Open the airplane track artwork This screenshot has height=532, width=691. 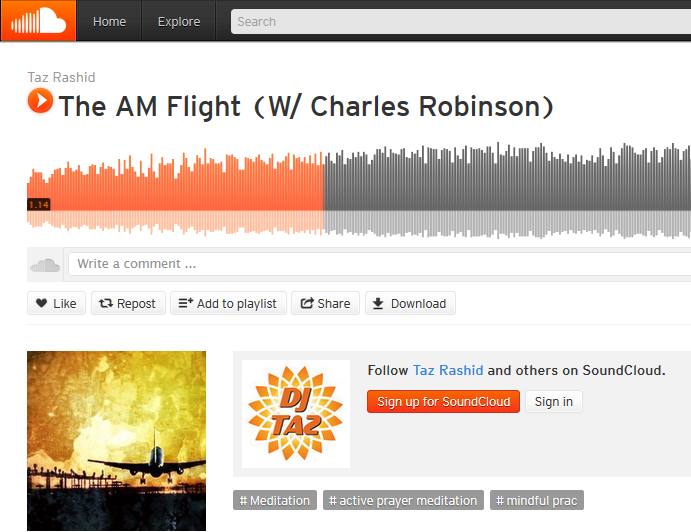[116, 441]
